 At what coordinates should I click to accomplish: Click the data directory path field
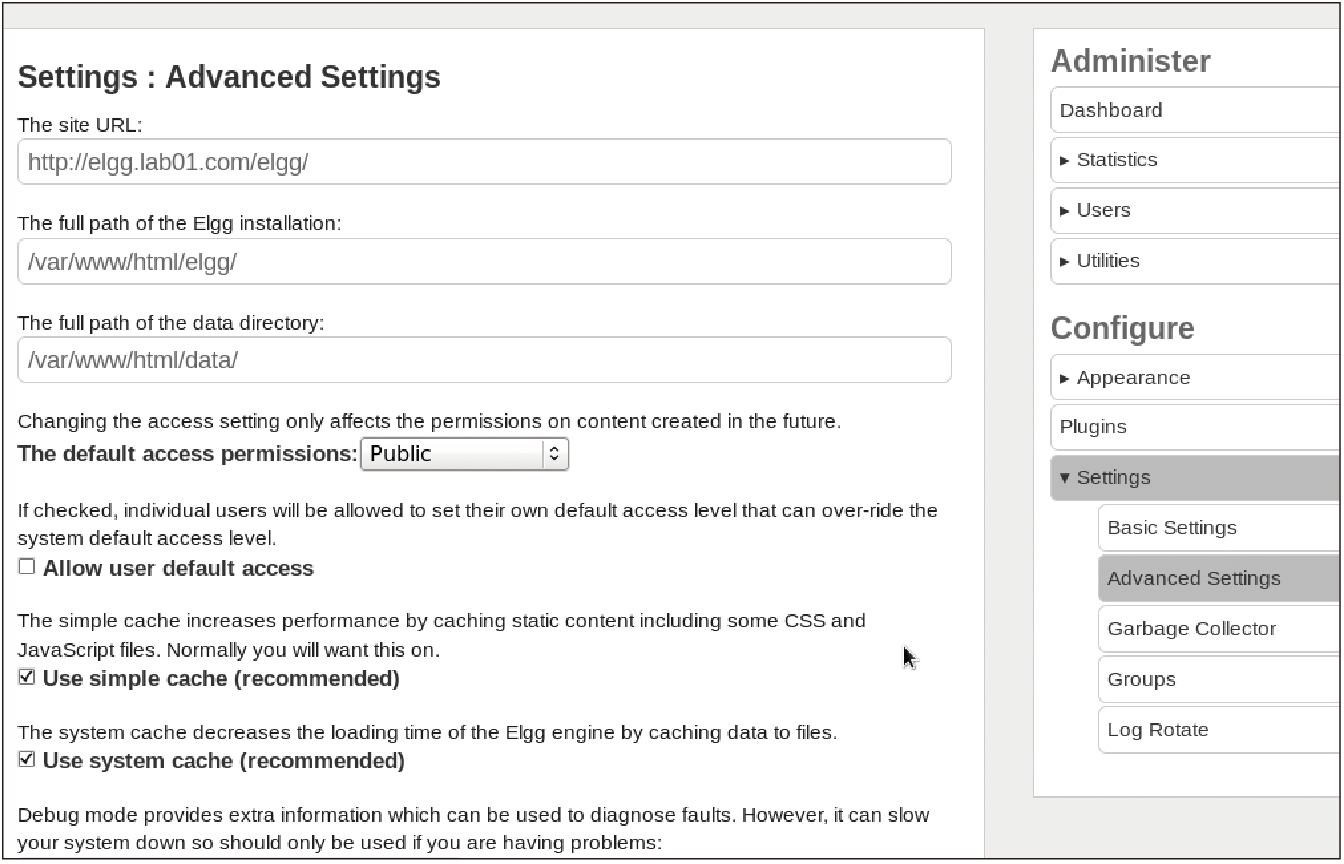tap(484, 360)
